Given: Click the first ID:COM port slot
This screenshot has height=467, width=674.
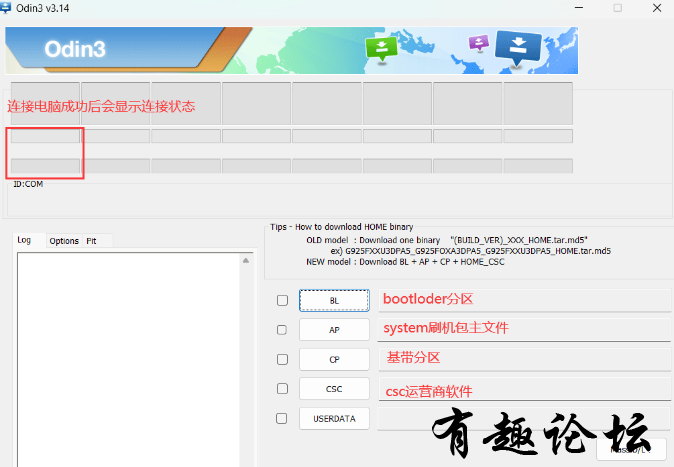Looking at the screenshot, I should click(x=45, y=103).
